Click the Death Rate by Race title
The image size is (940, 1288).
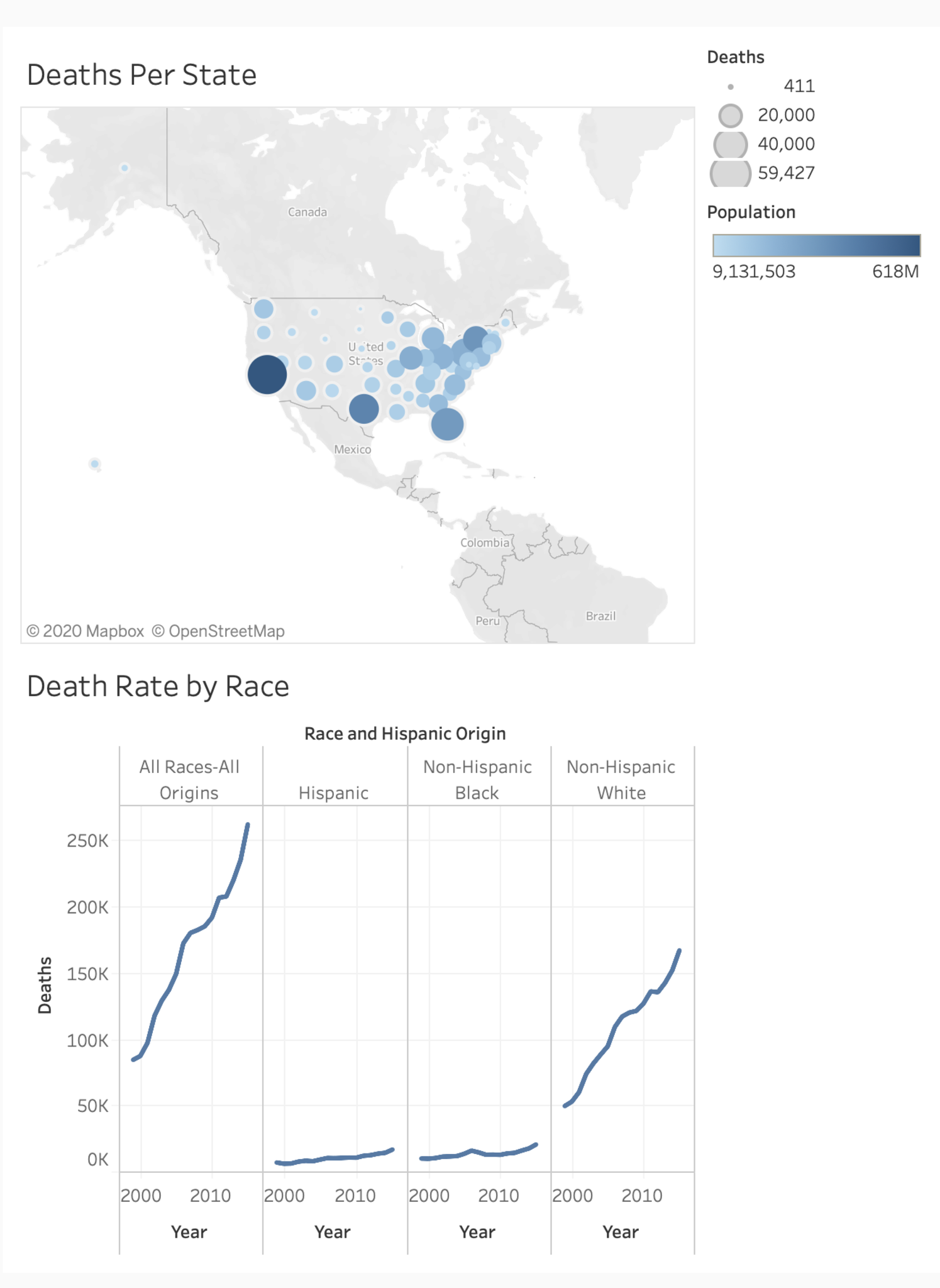tap(158, 686)
